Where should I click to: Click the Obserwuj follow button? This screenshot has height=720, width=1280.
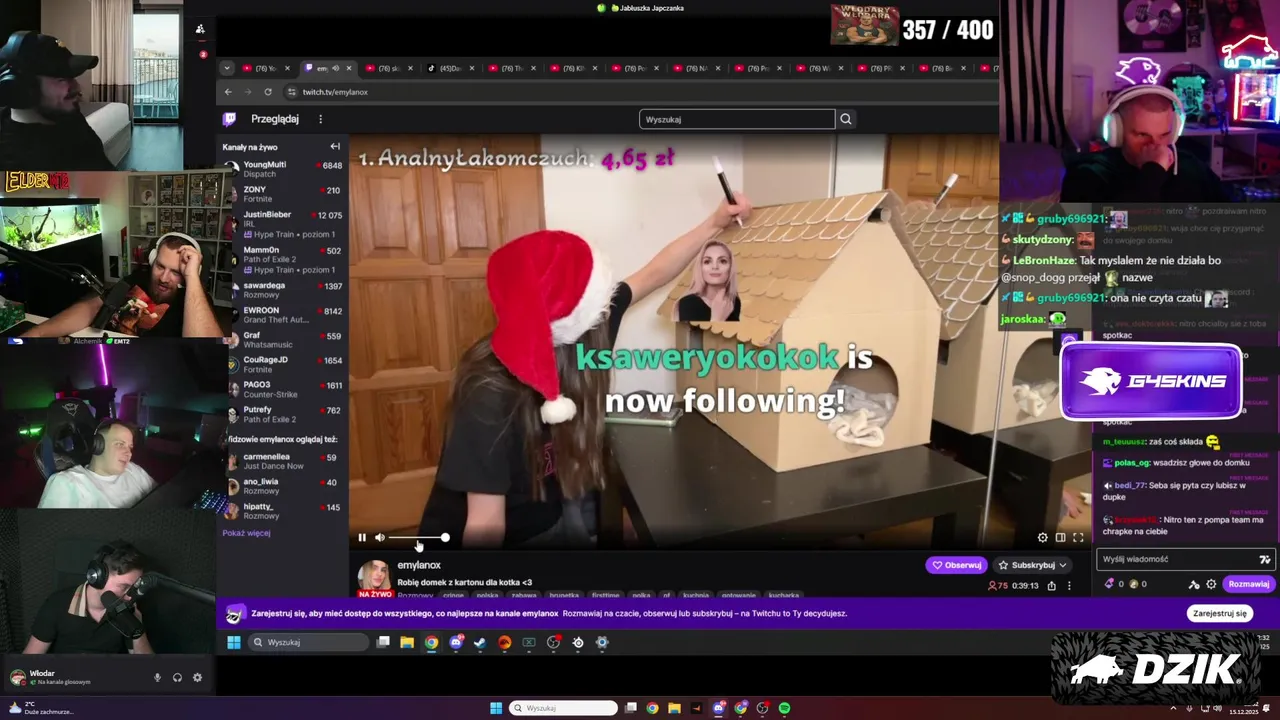(957, 565)
